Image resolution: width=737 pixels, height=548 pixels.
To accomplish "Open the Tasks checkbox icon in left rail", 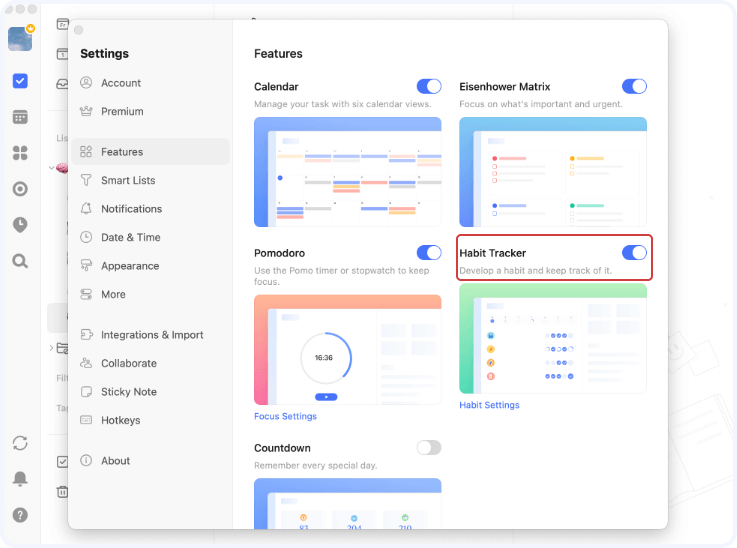I will click(20, 81).
